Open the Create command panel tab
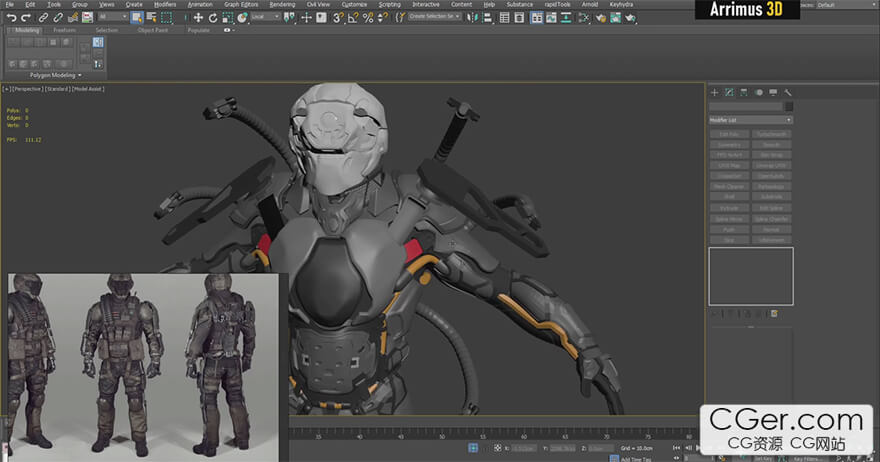This screenshot has height=462, width=880. click(714, 93)
